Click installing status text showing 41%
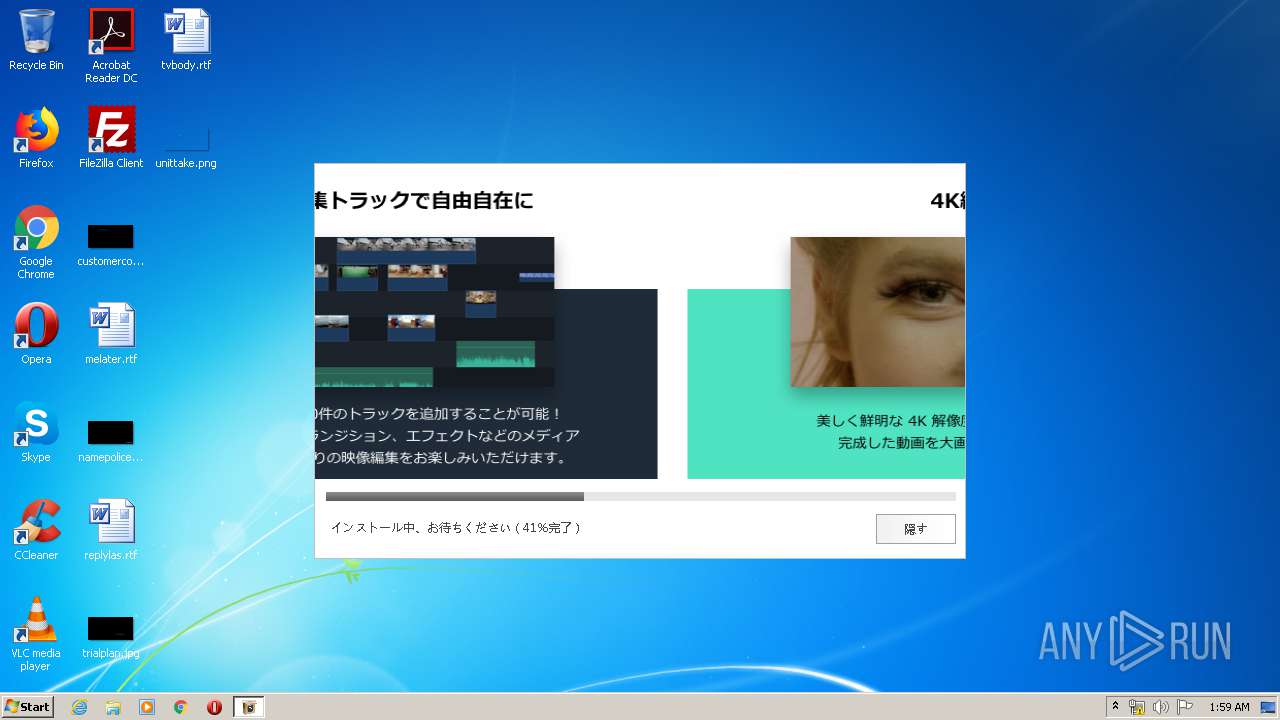Screen dimensions: 1280x720 point(455,527)
